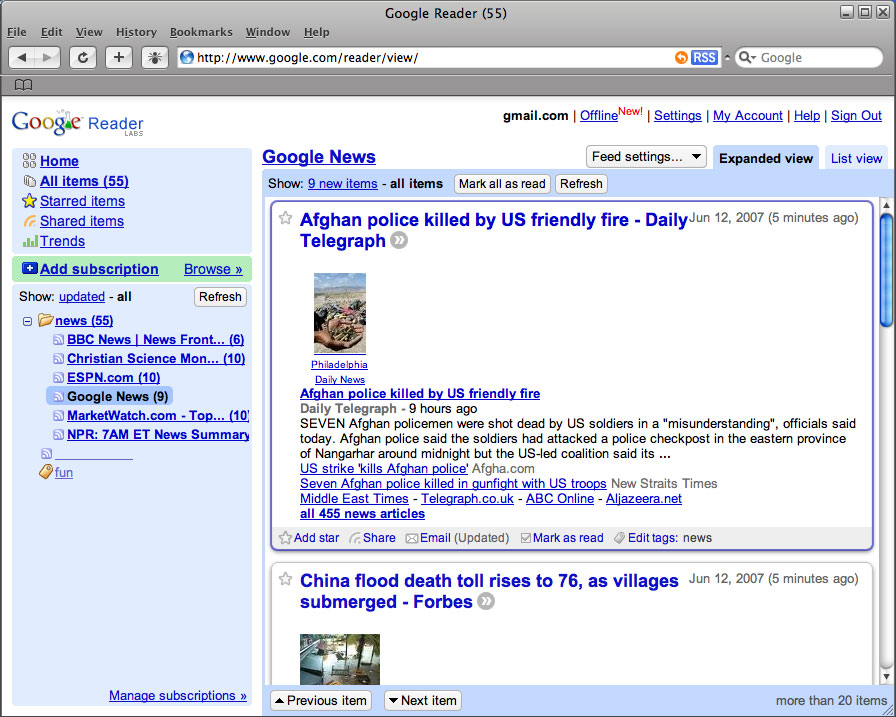Click the Edit tags icon
This screenshot has width=896, height=717.
619,538
